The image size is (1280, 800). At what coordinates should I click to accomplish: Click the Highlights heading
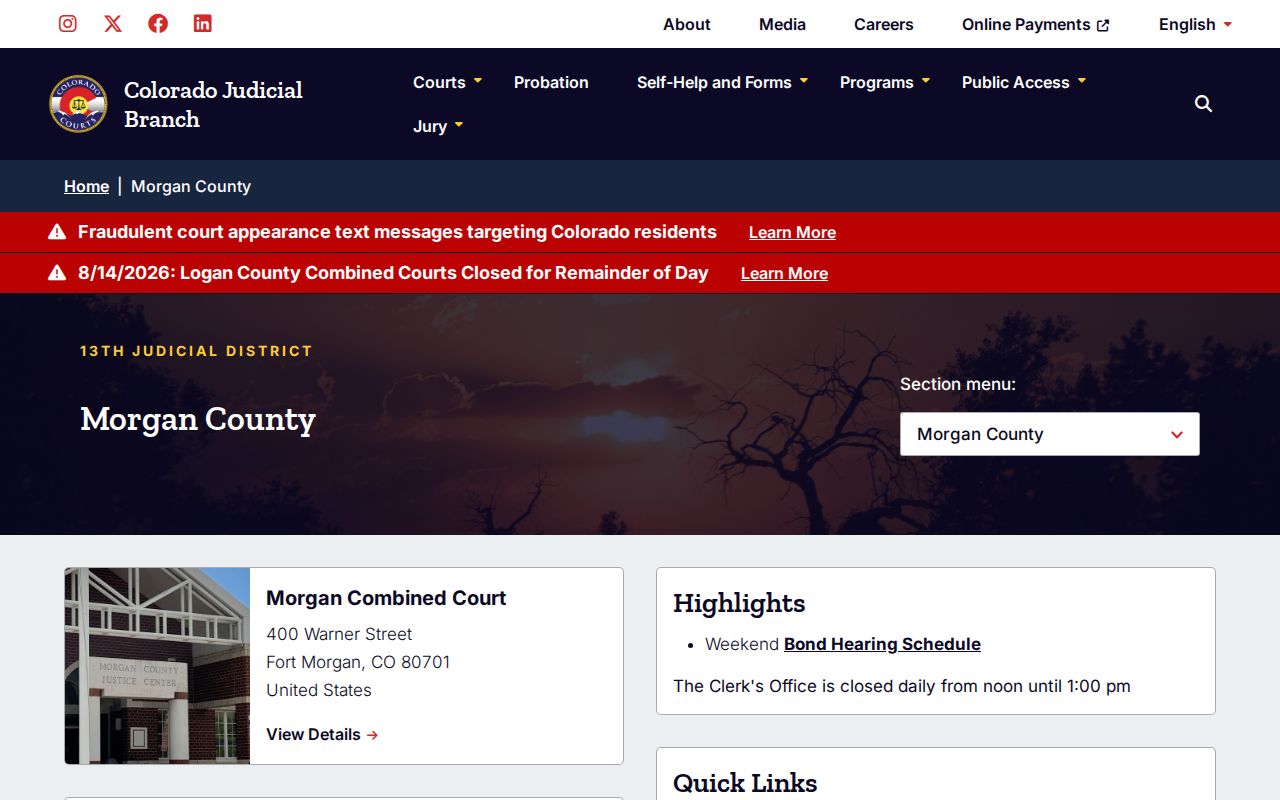pos(739,603)
